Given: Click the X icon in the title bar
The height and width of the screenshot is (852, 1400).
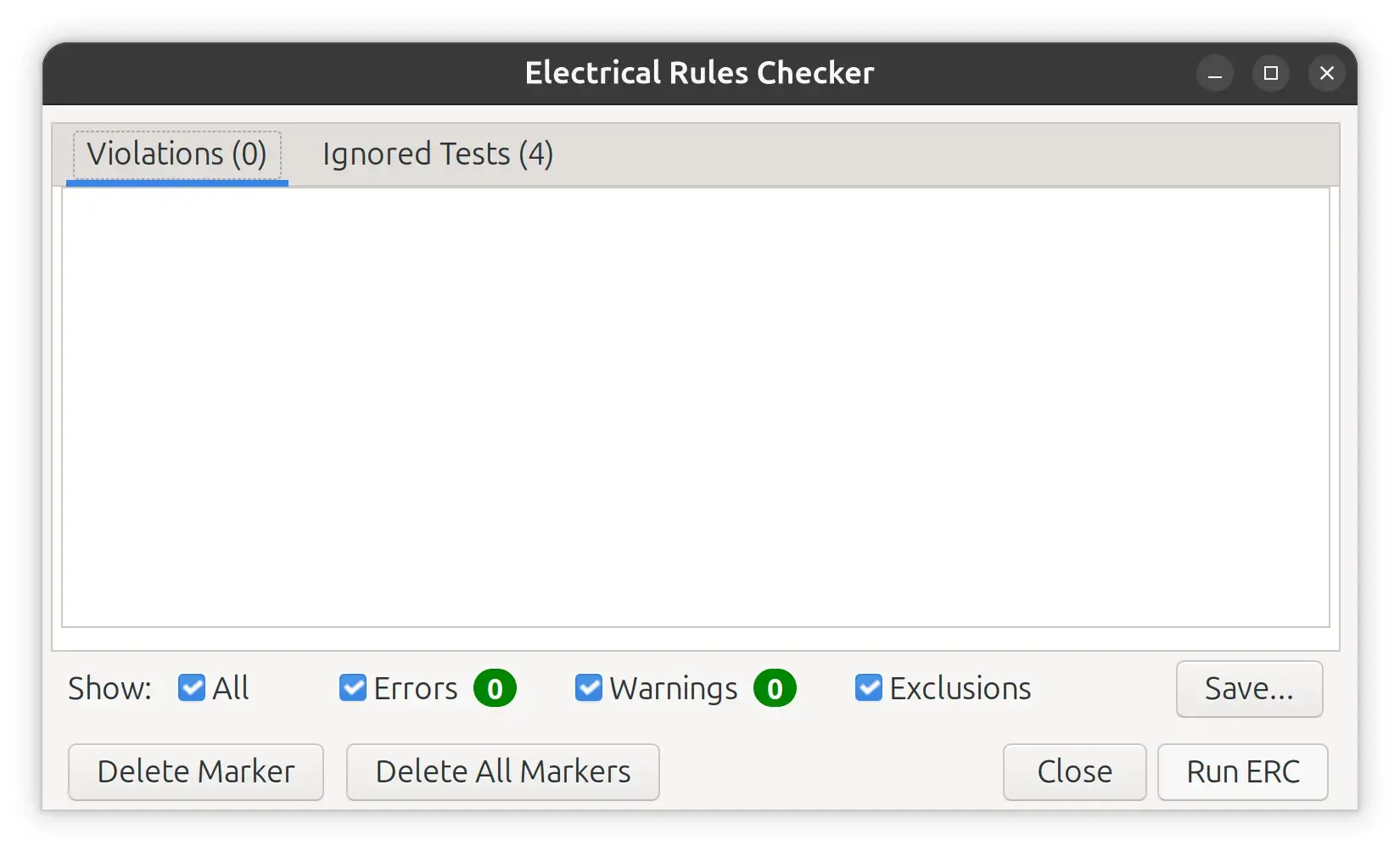Looking at the screenshot, I should [x=1327, y=74].
